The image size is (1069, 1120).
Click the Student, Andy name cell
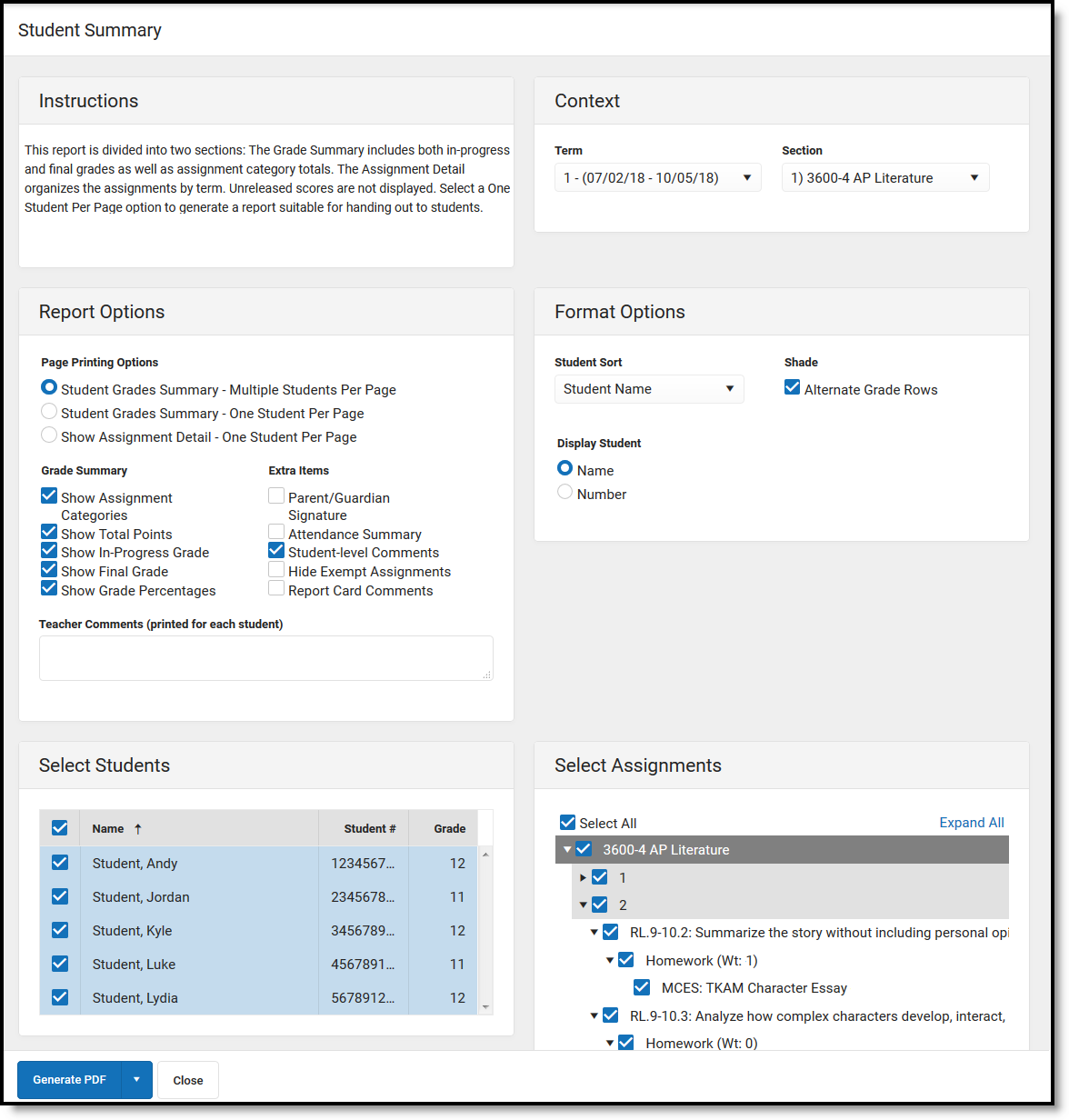click(199, 864)
